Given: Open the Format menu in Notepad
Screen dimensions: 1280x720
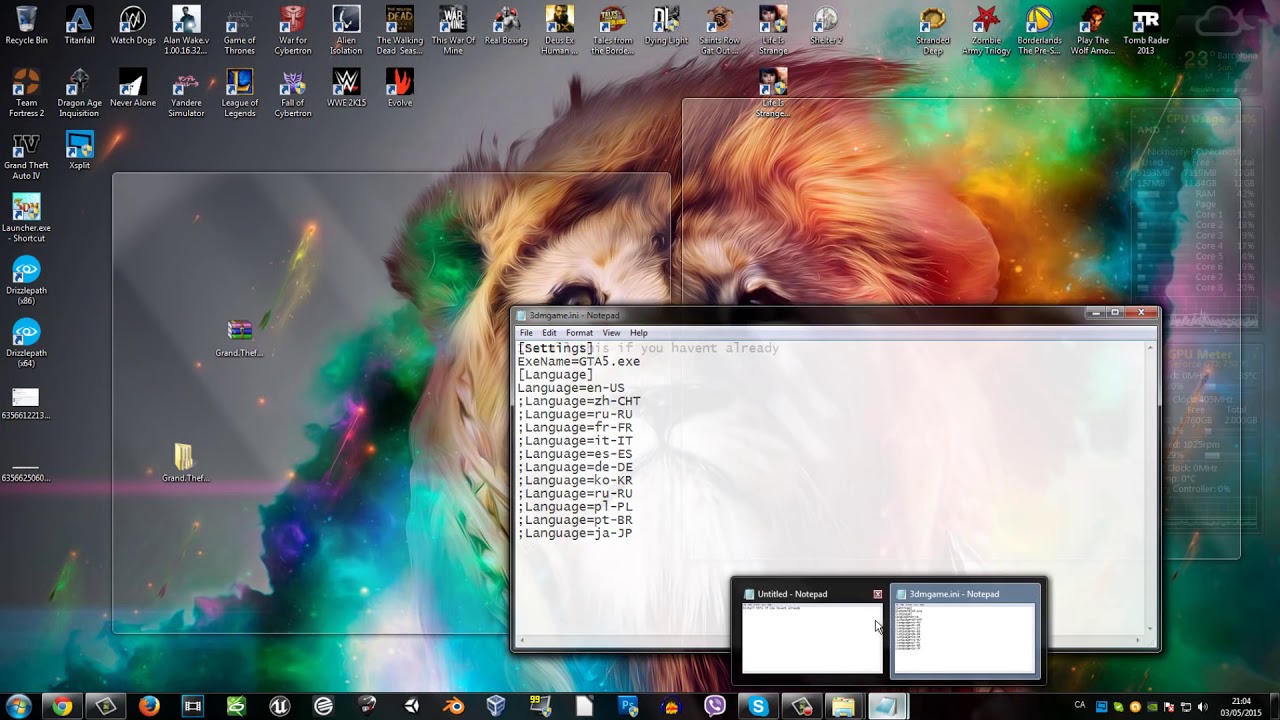Looking at the screenshot, I should click(x=579, y=333).
